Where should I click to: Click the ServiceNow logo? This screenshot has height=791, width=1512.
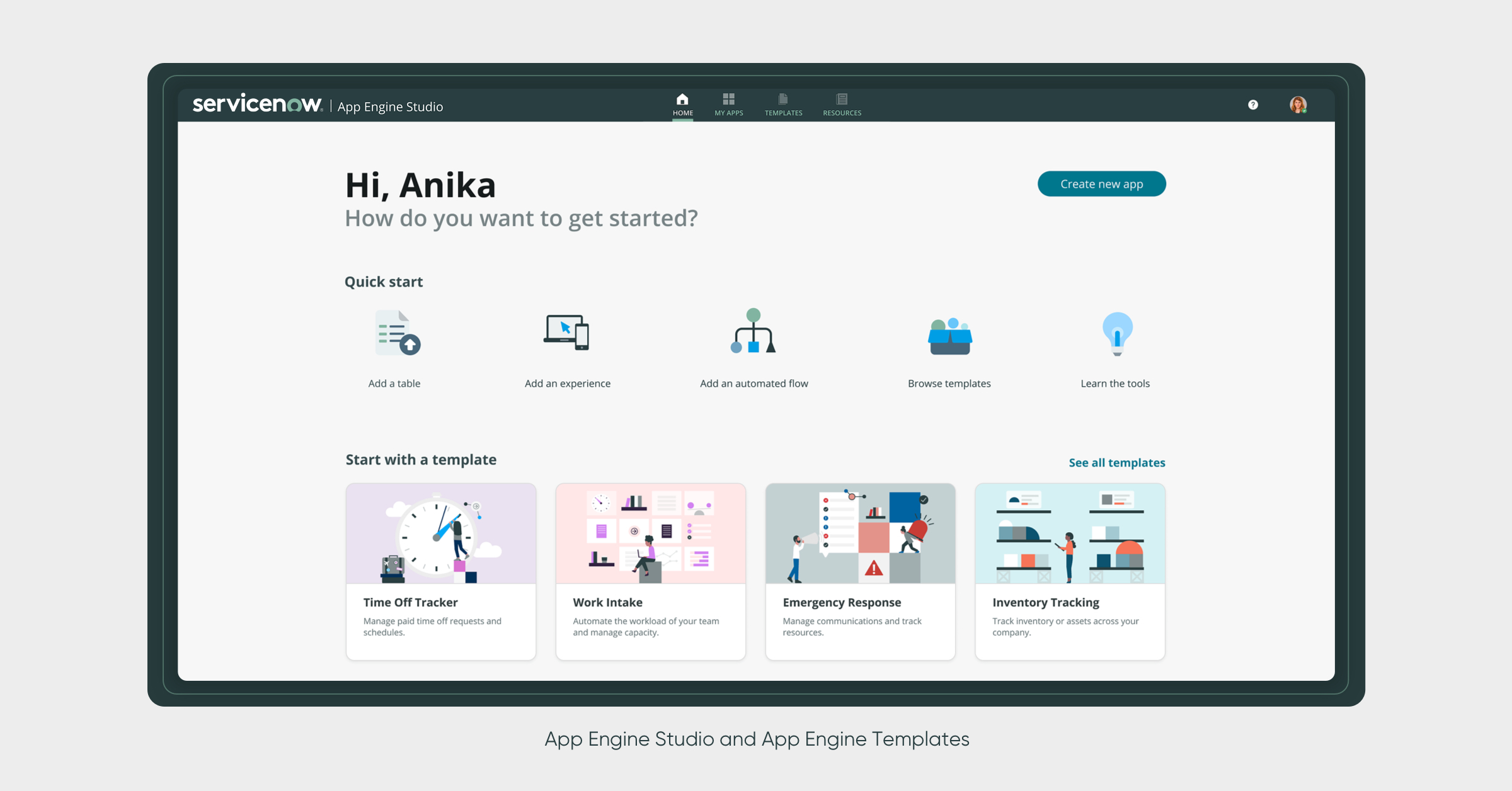[257, 104]
